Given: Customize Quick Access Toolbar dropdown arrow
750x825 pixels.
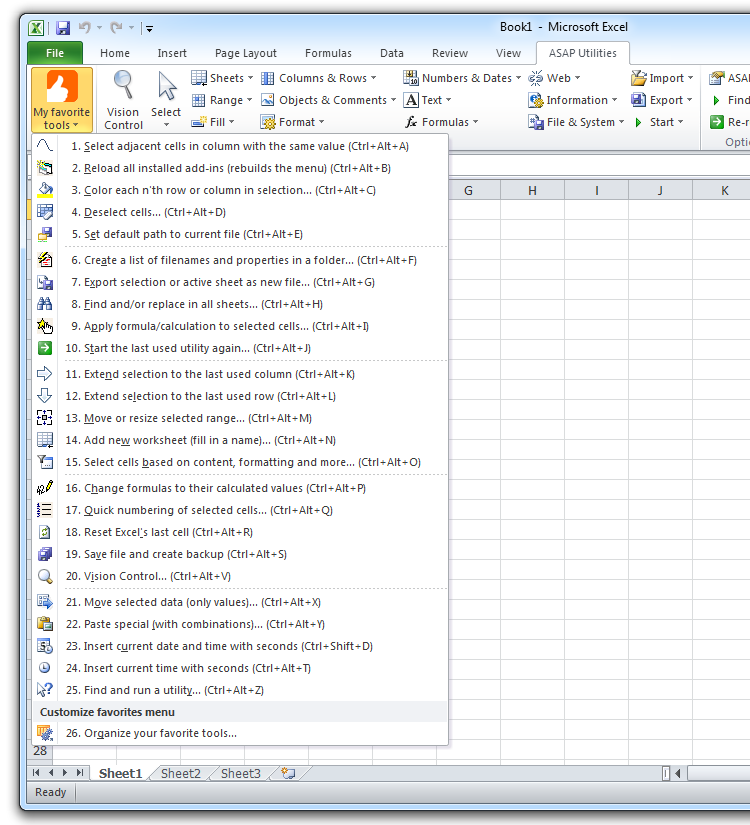Looking at the screenshot, I should click(149, 28).
